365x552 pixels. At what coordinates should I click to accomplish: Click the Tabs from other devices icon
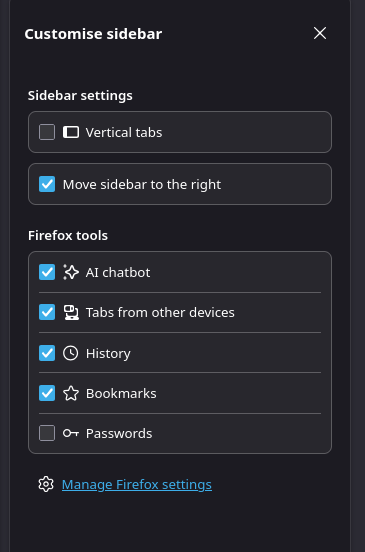[71, 312]
